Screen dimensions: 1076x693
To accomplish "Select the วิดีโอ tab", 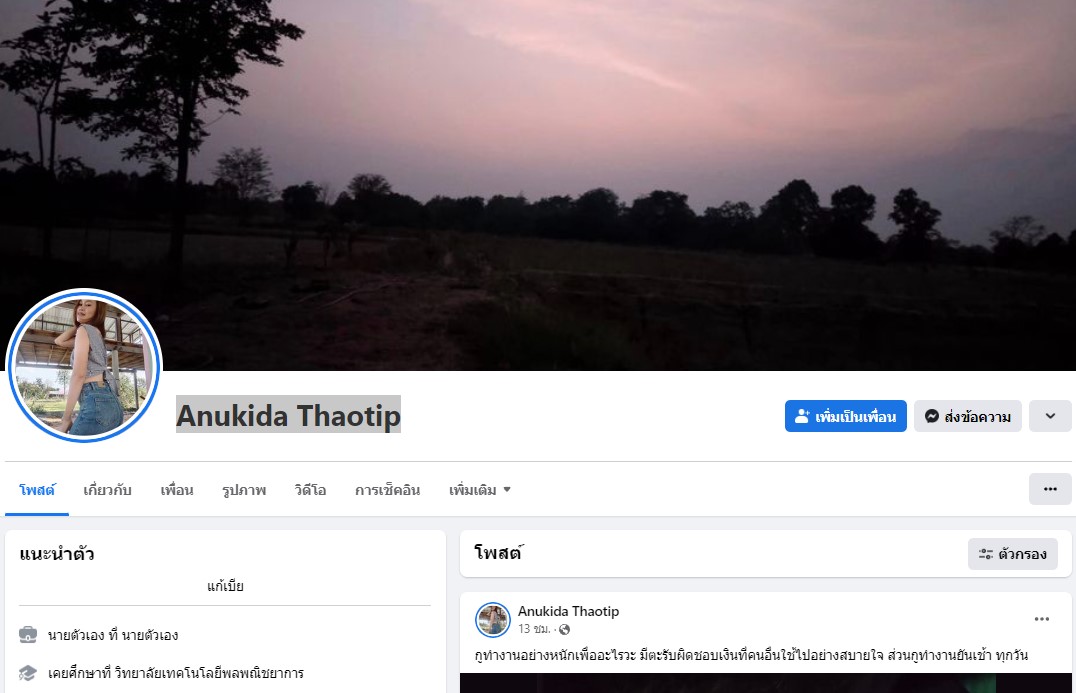I will click(x=310, y=490).
